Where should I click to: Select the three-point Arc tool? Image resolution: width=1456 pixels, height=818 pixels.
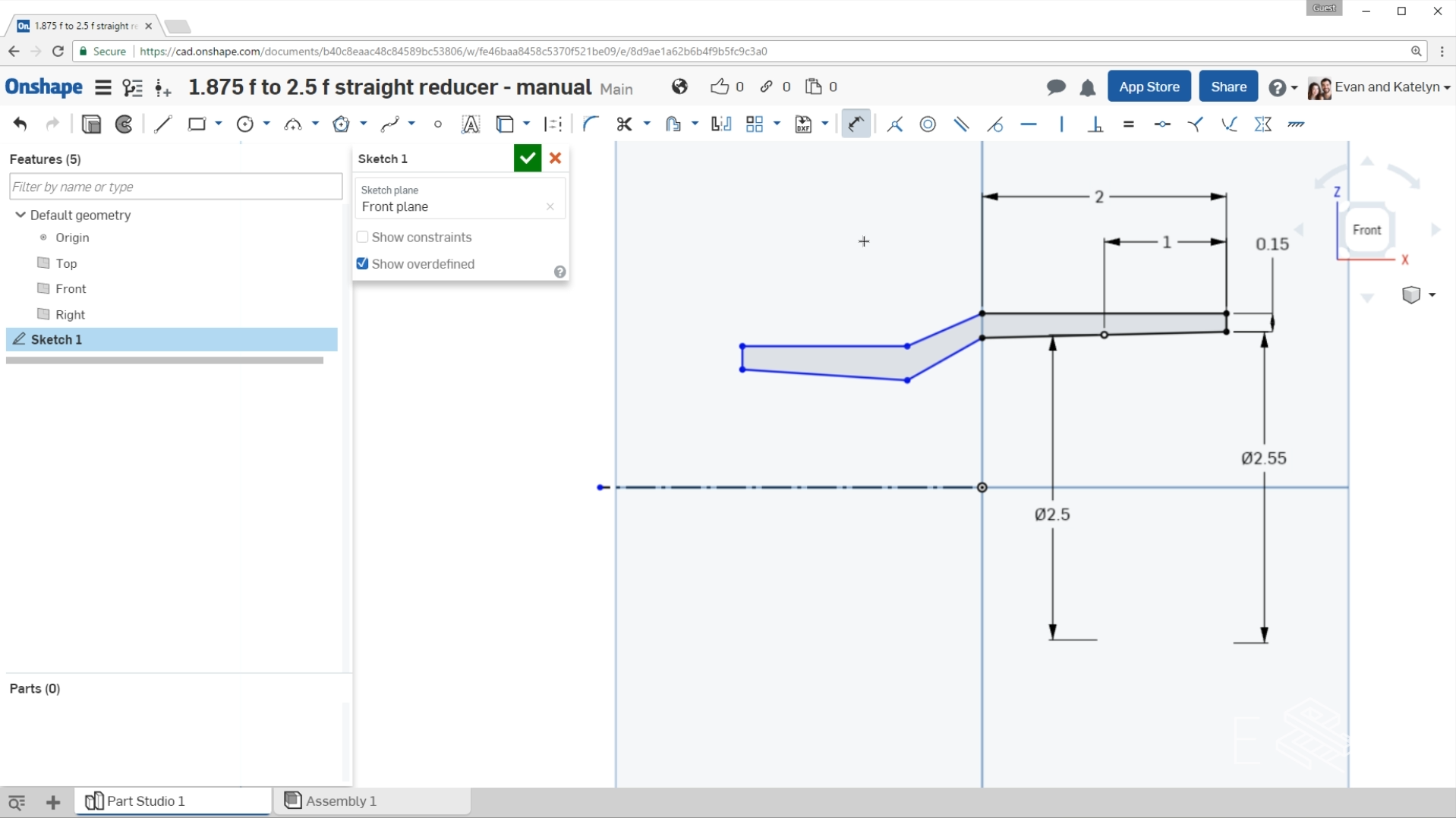click(293, 124)
